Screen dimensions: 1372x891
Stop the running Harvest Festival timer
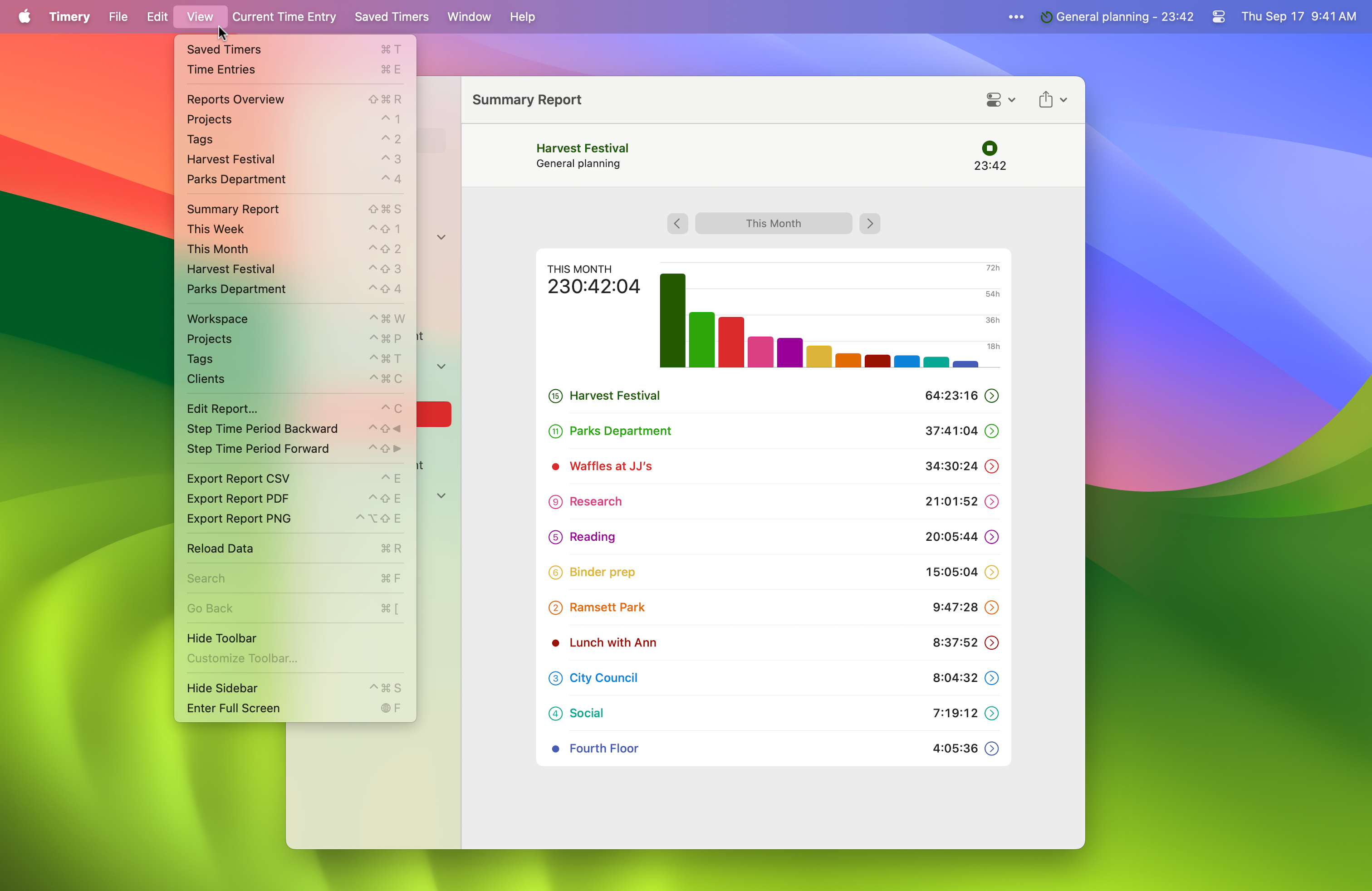coord(989,148)
